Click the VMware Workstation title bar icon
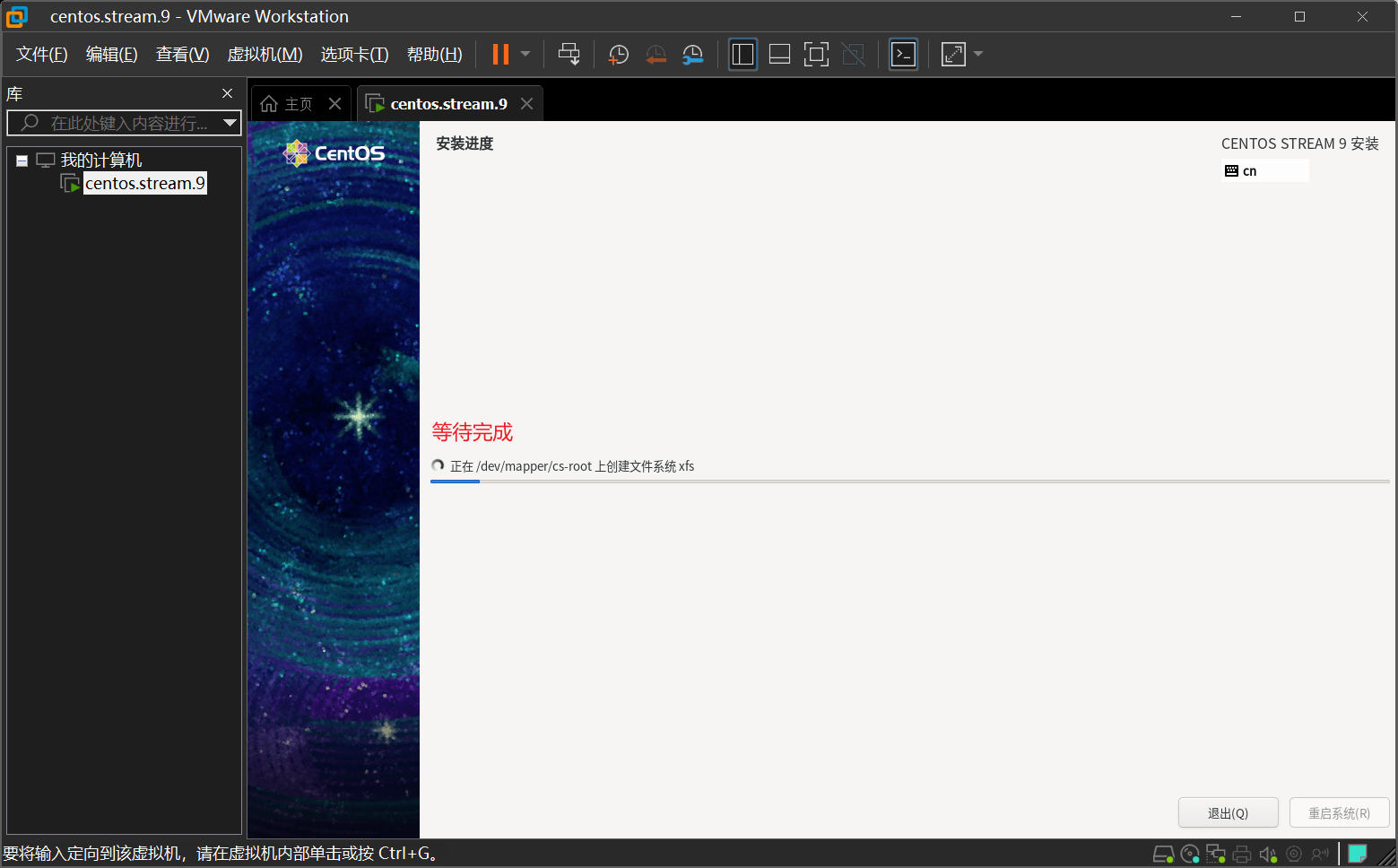1398x868 pixels. tap(17, 16)
